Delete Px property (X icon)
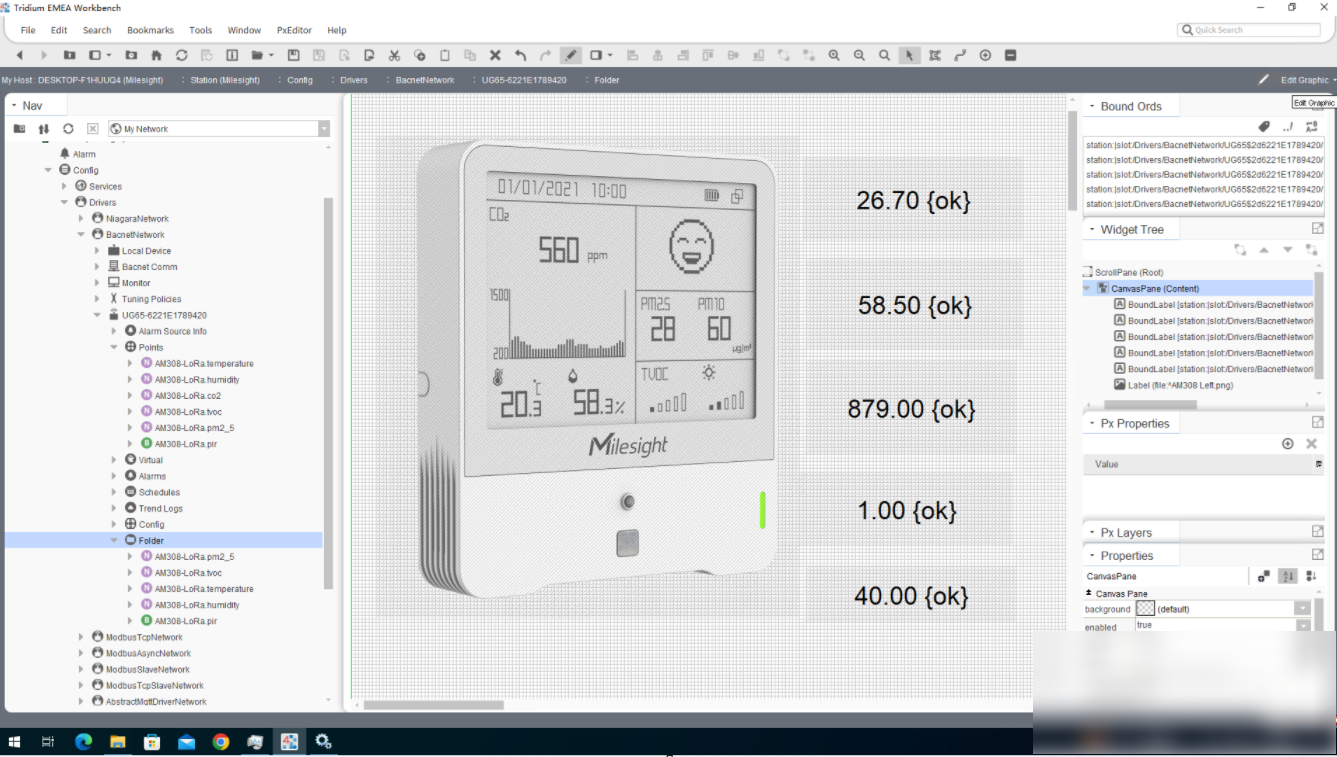Screen dimensions: 1337x757 (x=1311, y=443)
